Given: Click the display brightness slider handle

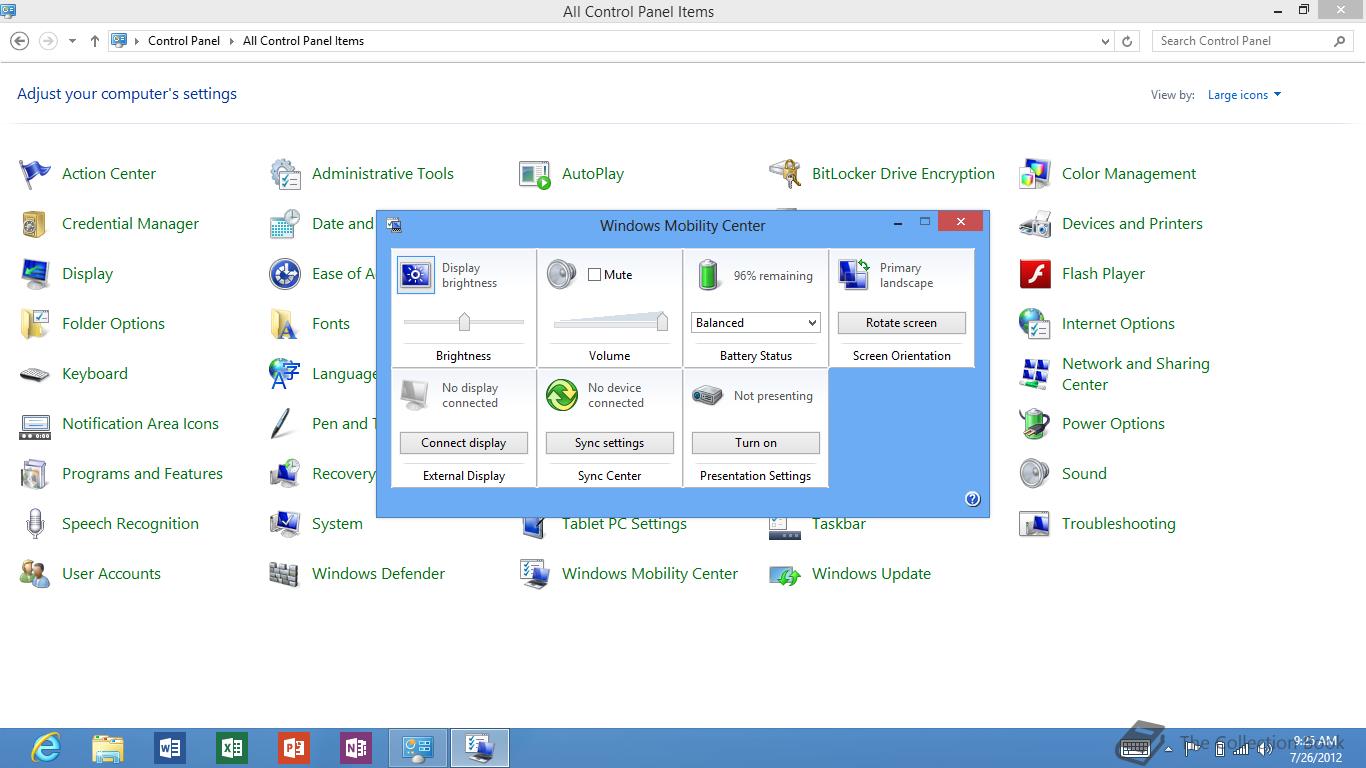Looking at the screenshot, I should [x=464, y=322].
